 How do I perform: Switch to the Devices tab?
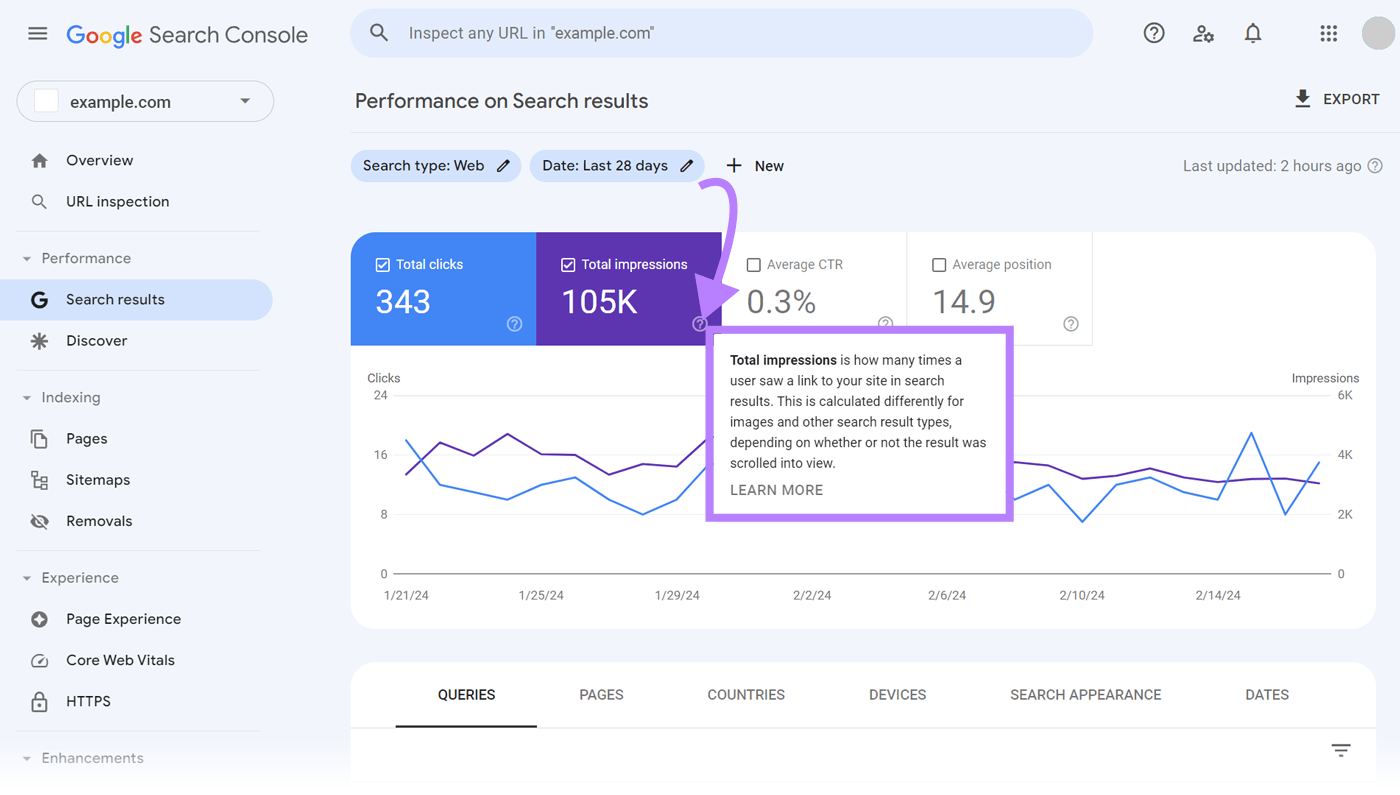point(897,694)
